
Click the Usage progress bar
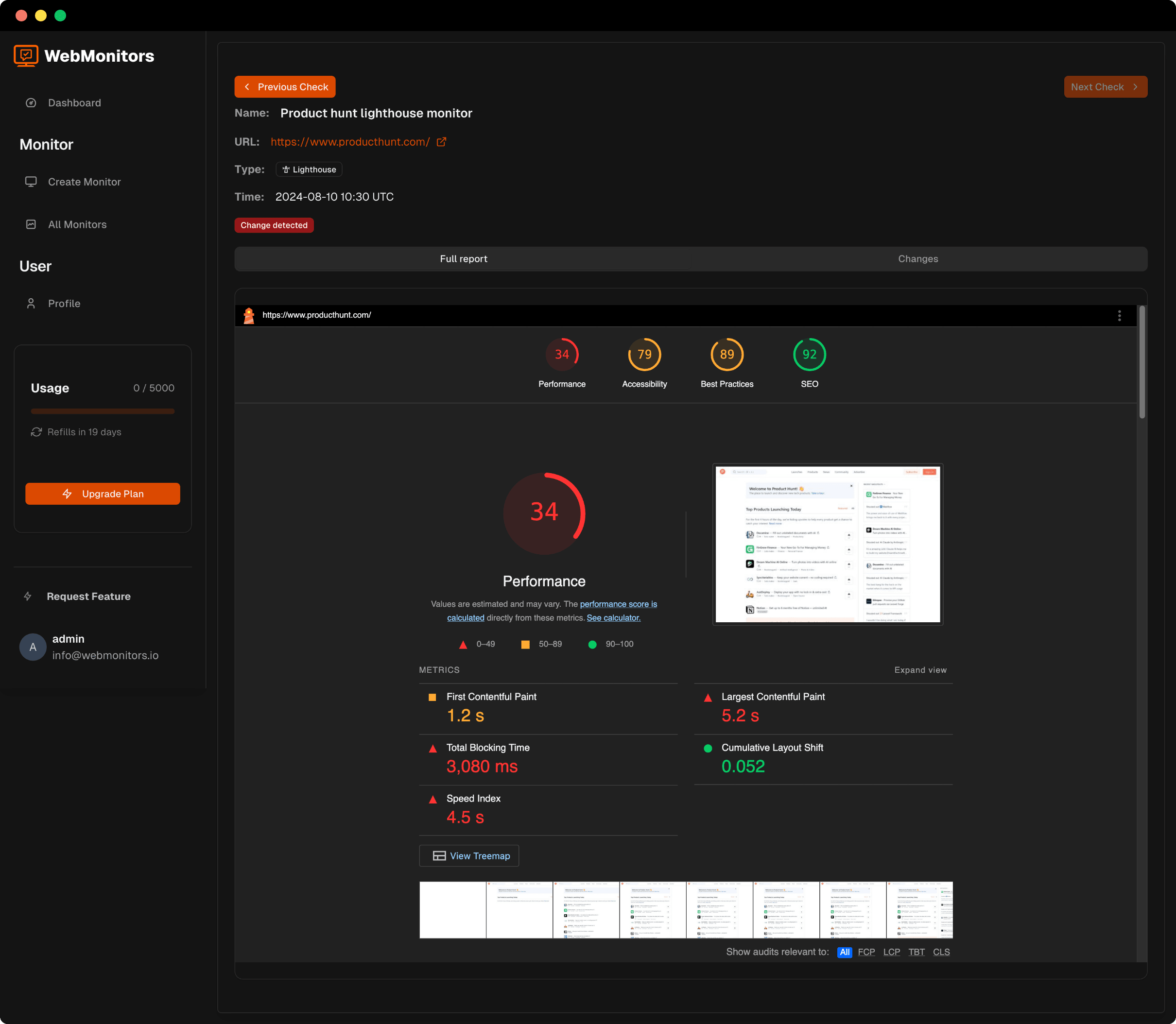(103, 411)
